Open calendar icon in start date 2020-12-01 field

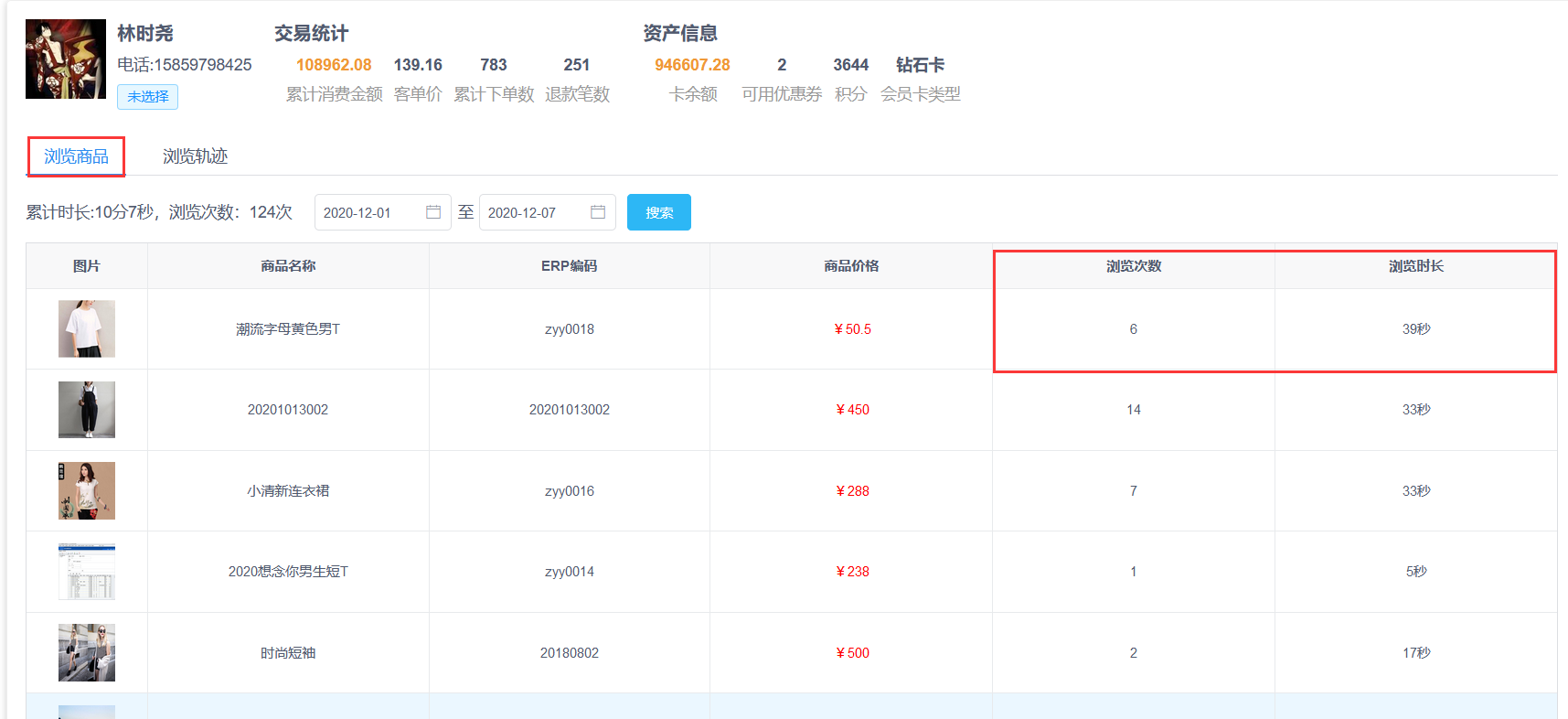(x=433, y=212)
